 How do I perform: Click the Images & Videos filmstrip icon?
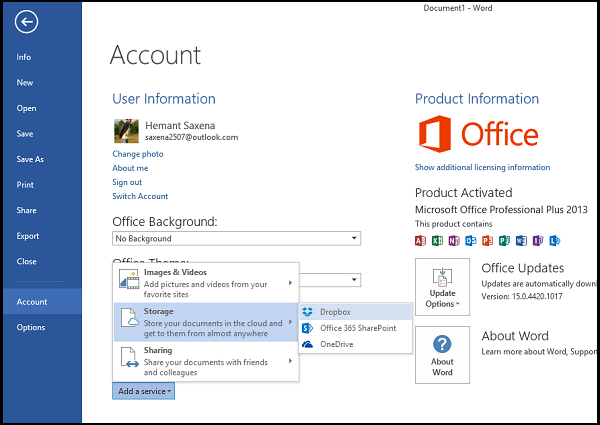click(x=129, y=279)
